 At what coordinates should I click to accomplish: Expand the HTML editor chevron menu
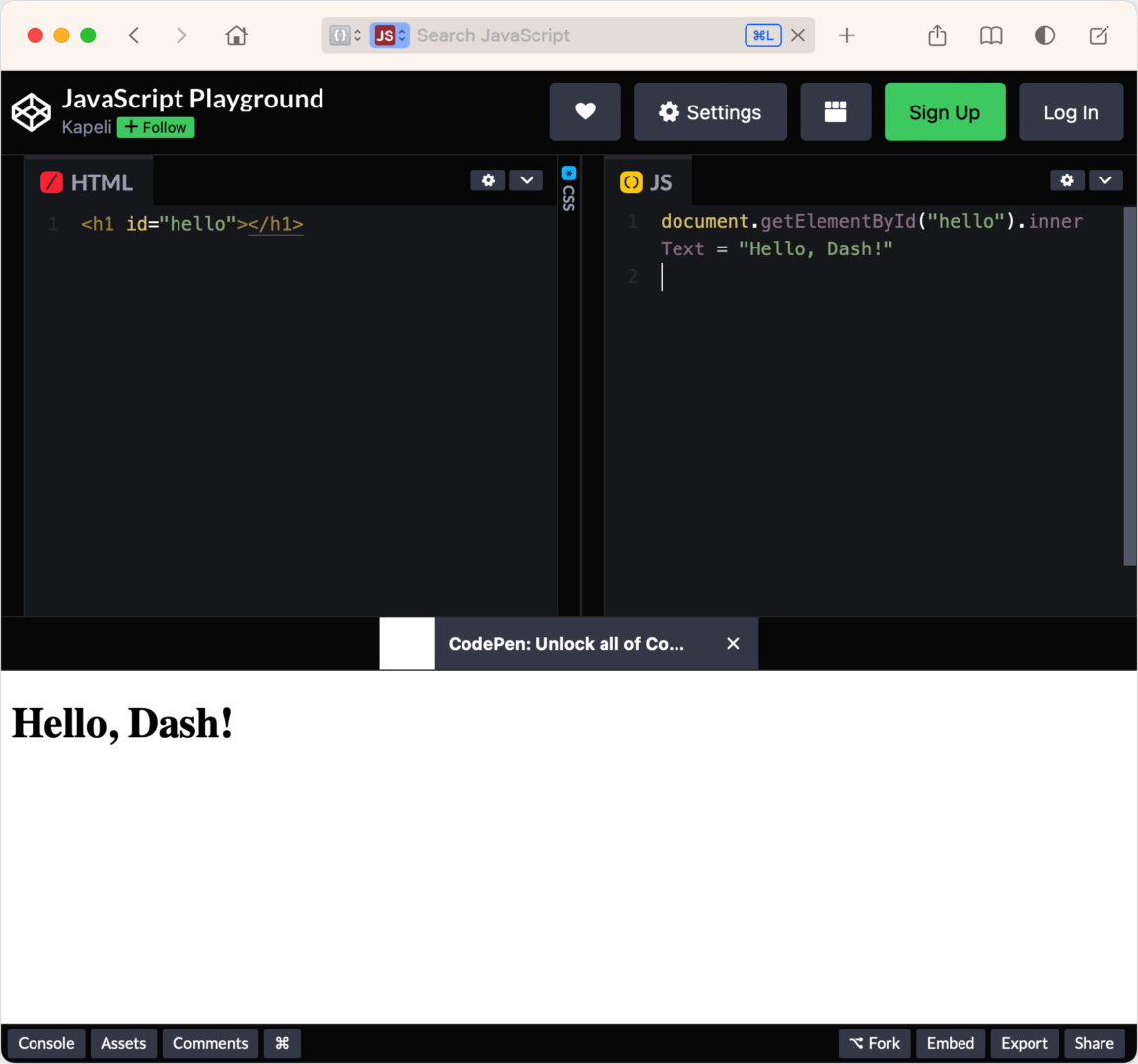pyautogui.click(x=527, y=180)
